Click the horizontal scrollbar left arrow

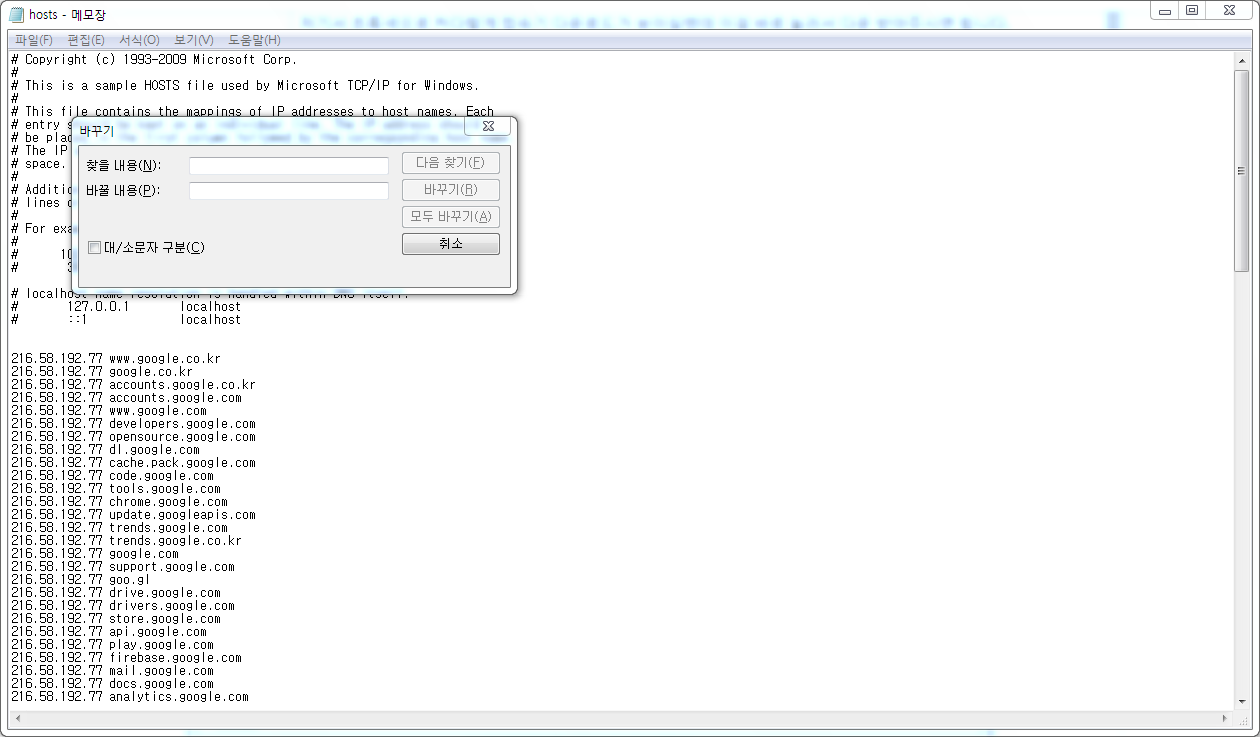17,719
